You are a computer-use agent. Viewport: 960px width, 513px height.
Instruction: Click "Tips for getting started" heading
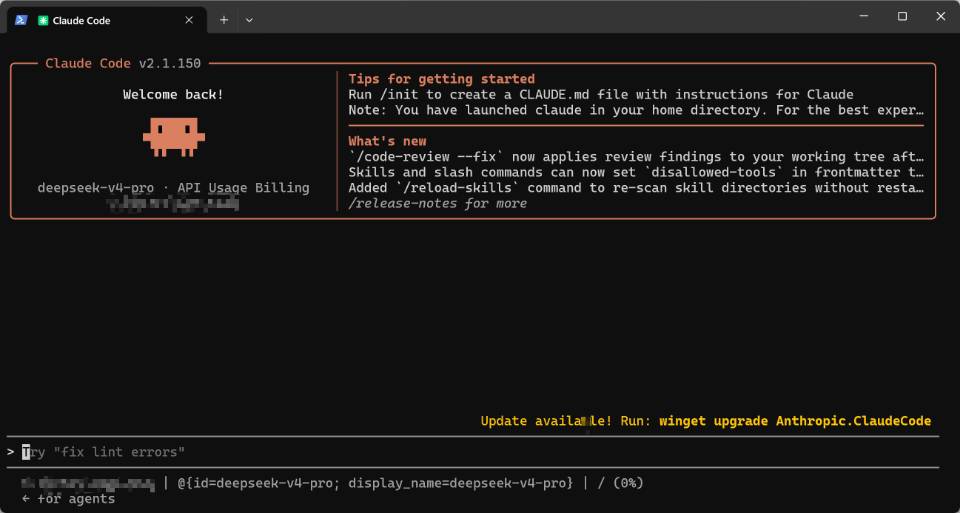tap(441, 79)
